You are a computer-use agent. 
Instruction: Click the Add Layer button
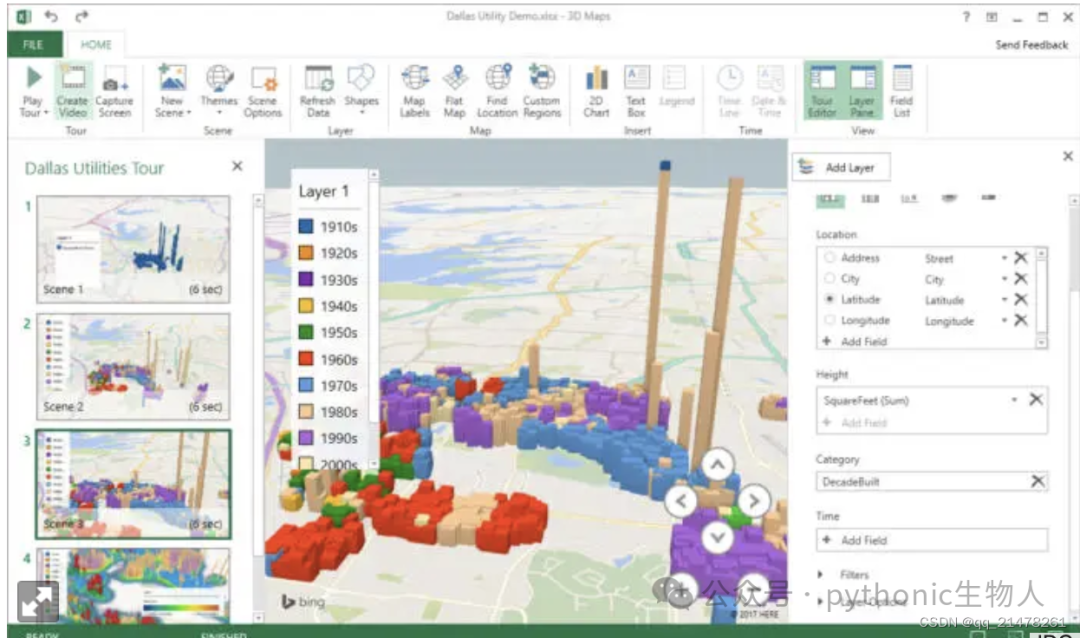click(x=840, y=167)
